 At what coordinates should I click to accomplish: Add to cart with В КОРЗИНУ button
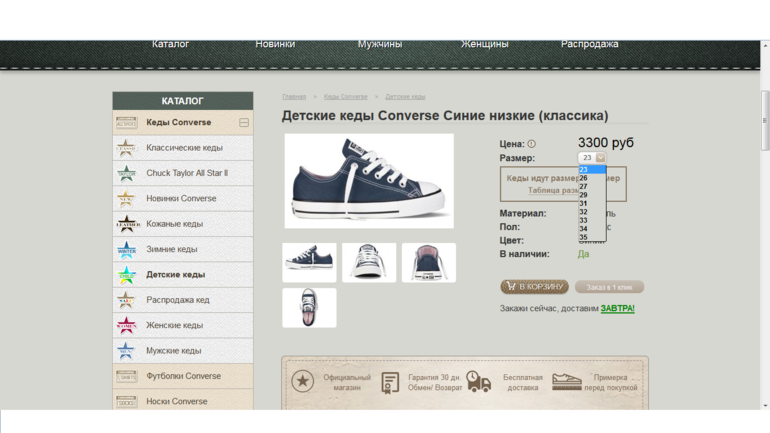point(534,287)
